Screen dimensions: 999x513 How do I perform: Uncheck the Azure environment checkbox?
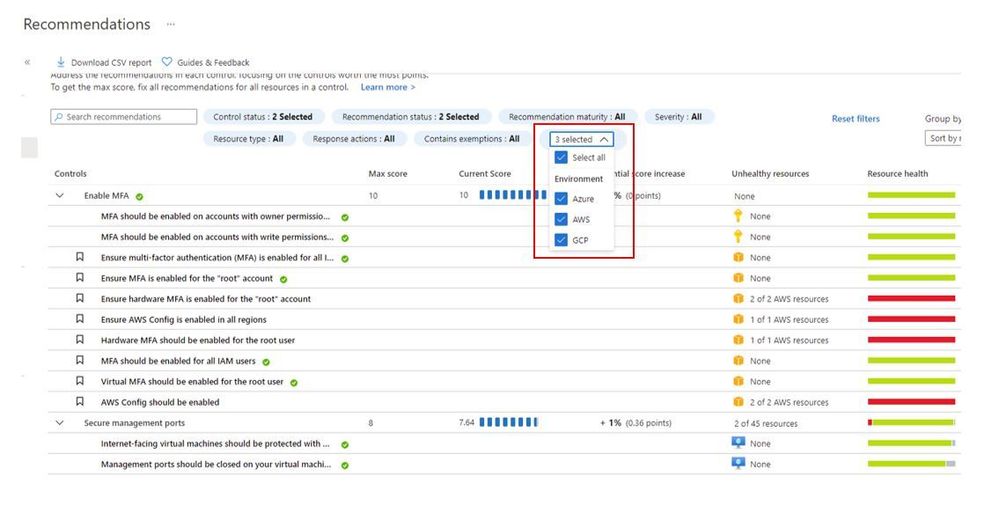coord(561,199)
